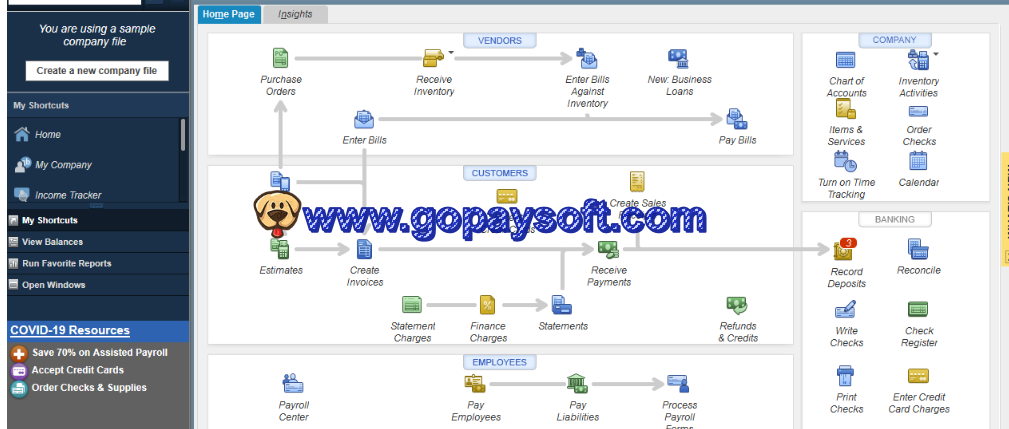Open Refunds & Credits icon
Viewport: 1009px width, 429px height.
click(x=737, y=305)
